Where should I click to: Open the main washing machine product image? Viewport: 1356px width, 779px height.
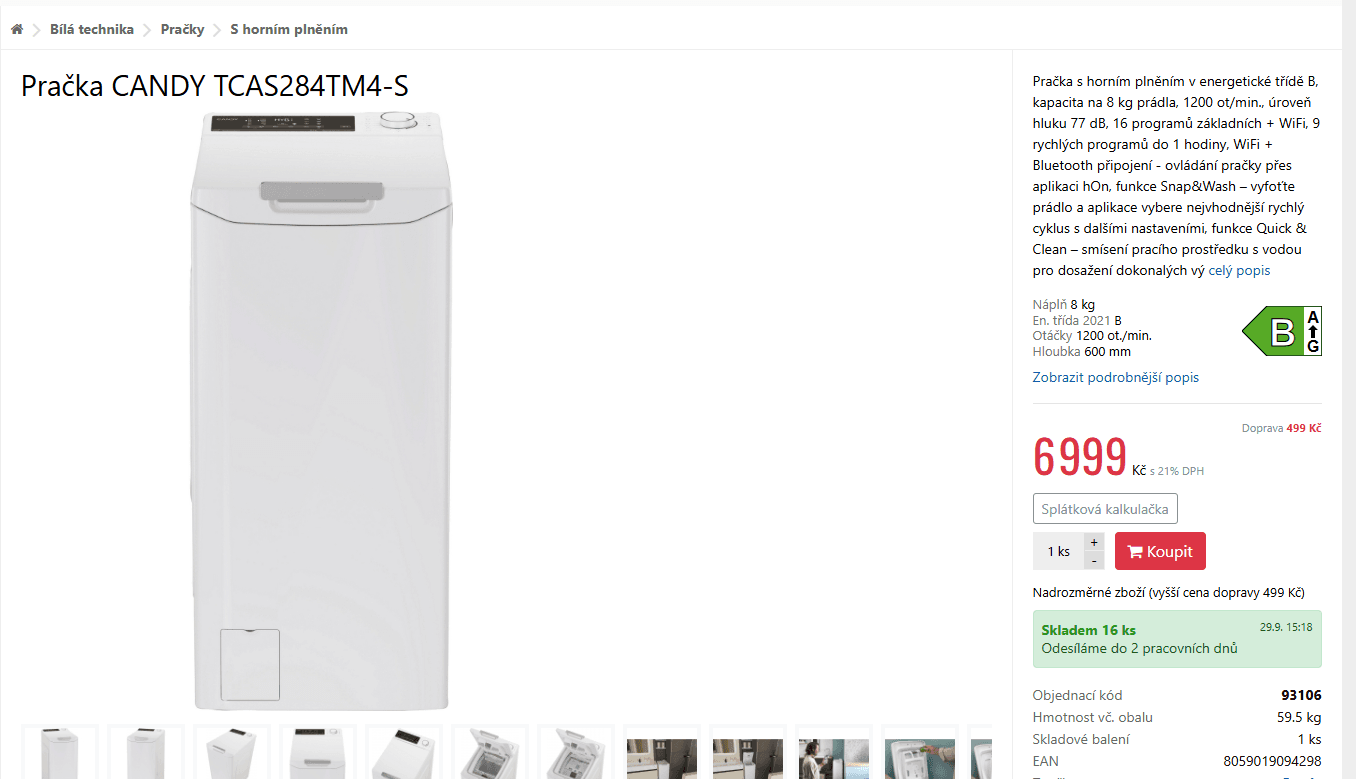pos(320,410)
